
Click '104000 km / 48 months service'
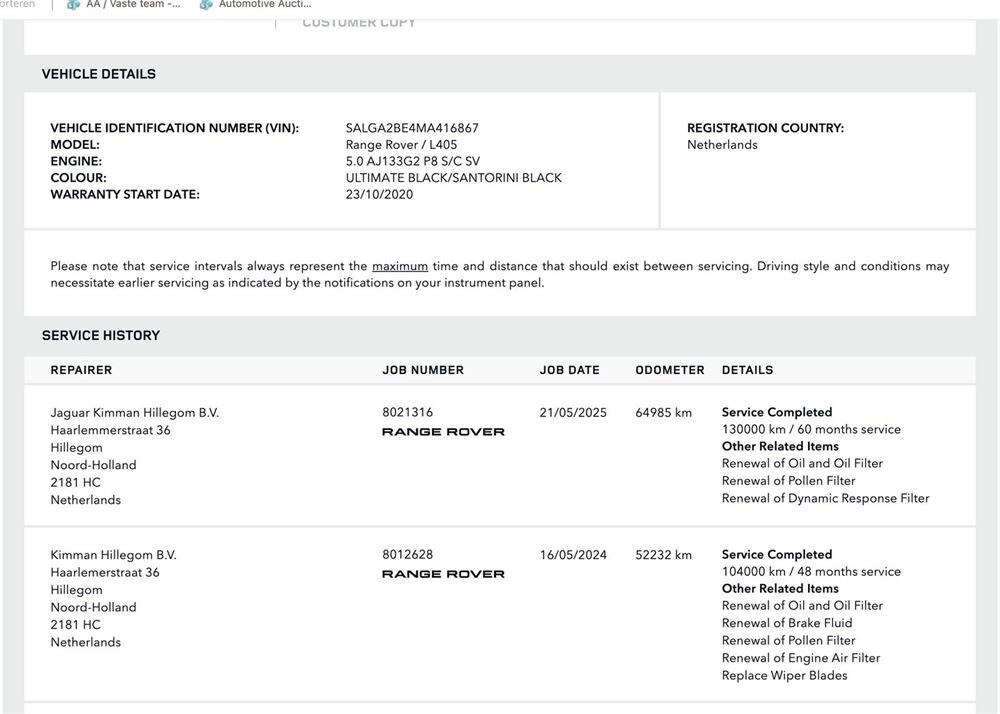click(x=811, y=572)
